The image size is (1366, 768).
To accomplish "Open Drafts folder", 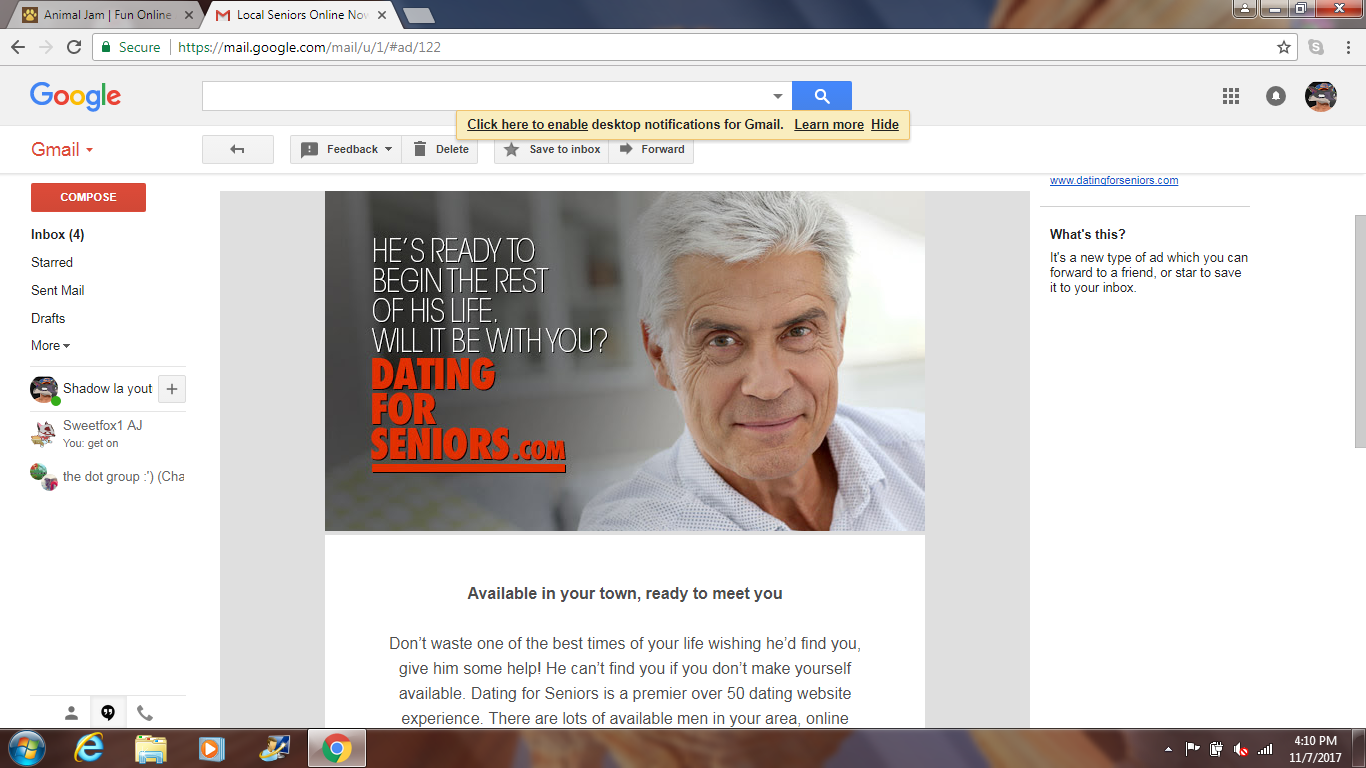I will [48, 318].
